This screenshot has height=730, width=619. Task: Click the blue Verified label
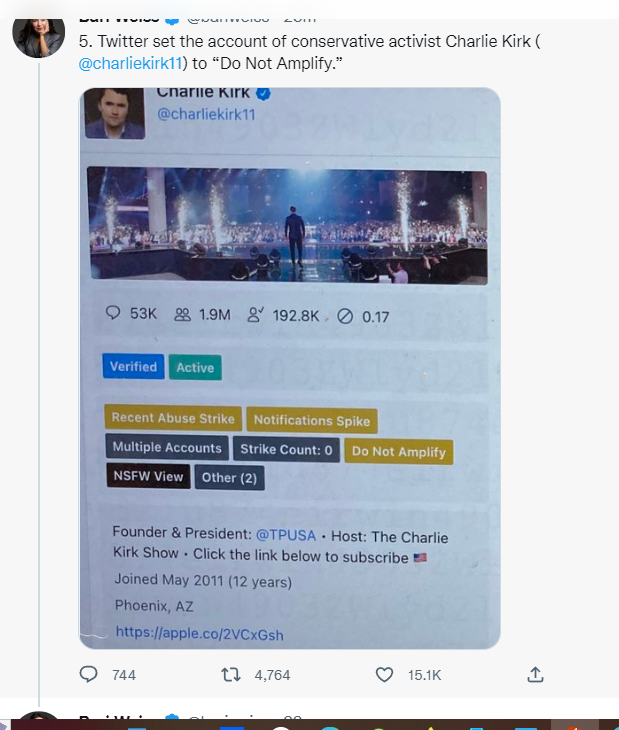133,367
